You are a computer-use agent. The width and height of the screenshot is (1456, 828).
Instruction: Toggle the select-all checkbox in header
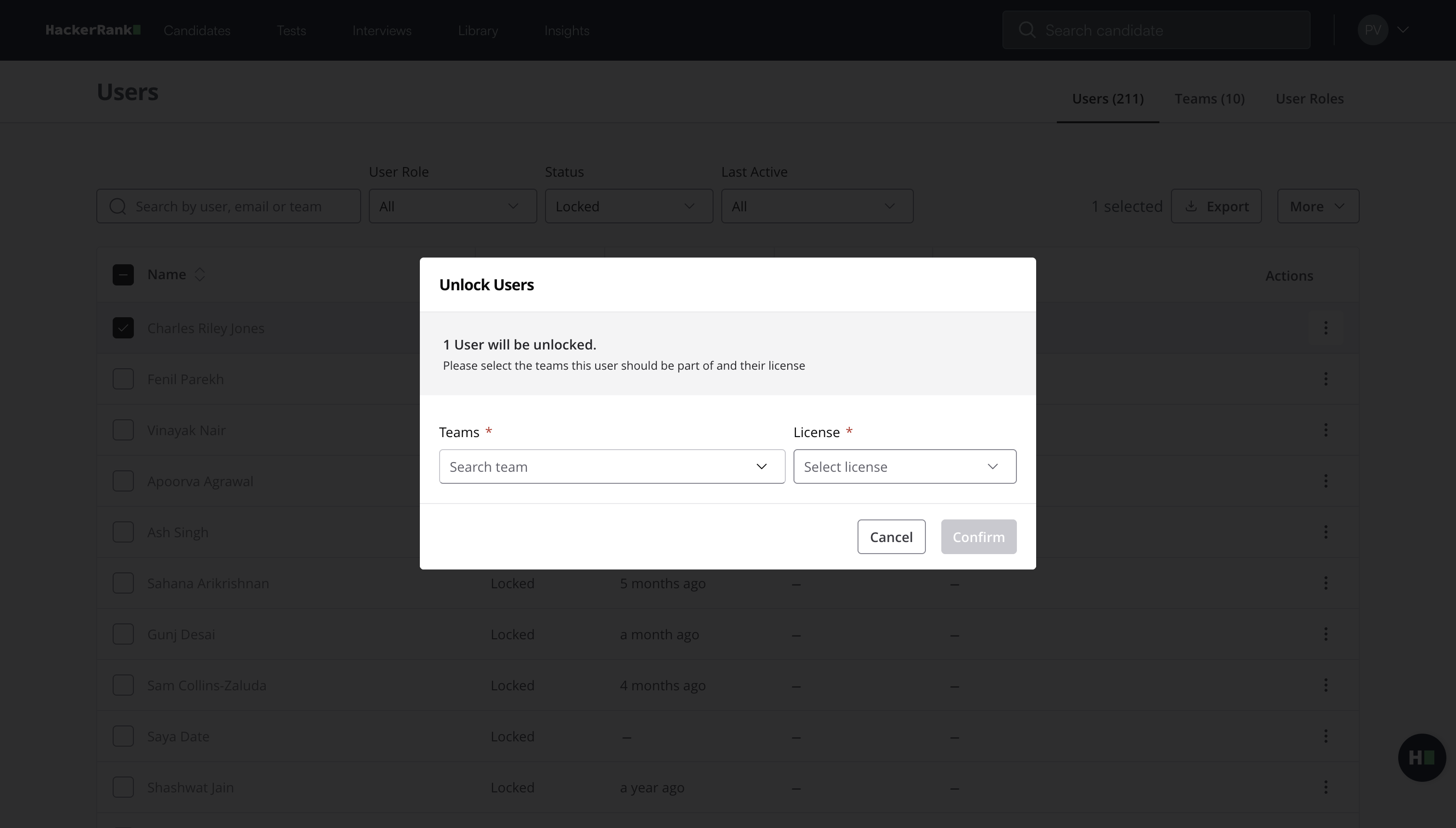[x=123, y=275]
